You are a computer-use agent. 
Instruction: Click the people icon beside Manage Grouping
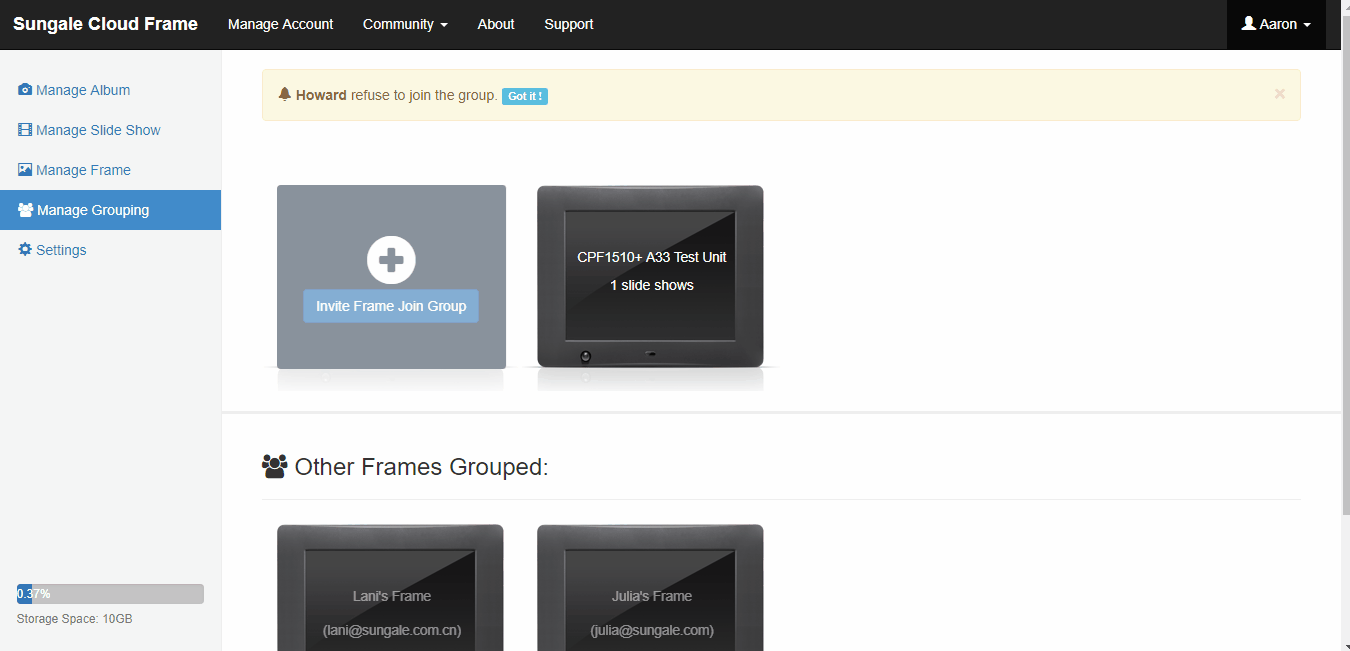26,210
